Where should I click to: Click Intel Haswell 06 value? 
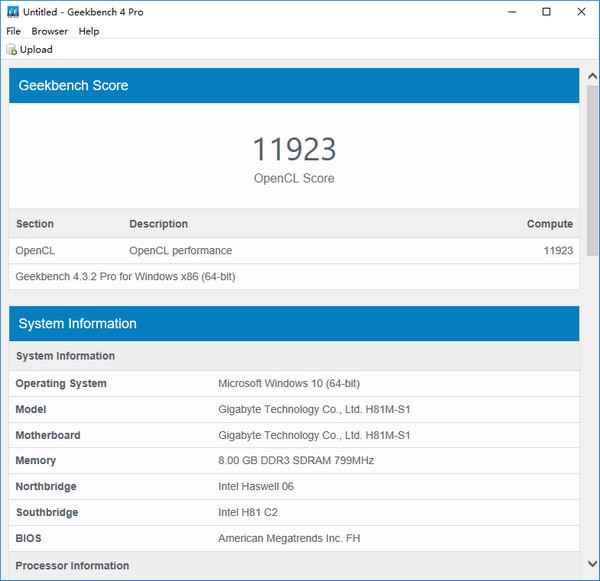click(x=256, y=486)
